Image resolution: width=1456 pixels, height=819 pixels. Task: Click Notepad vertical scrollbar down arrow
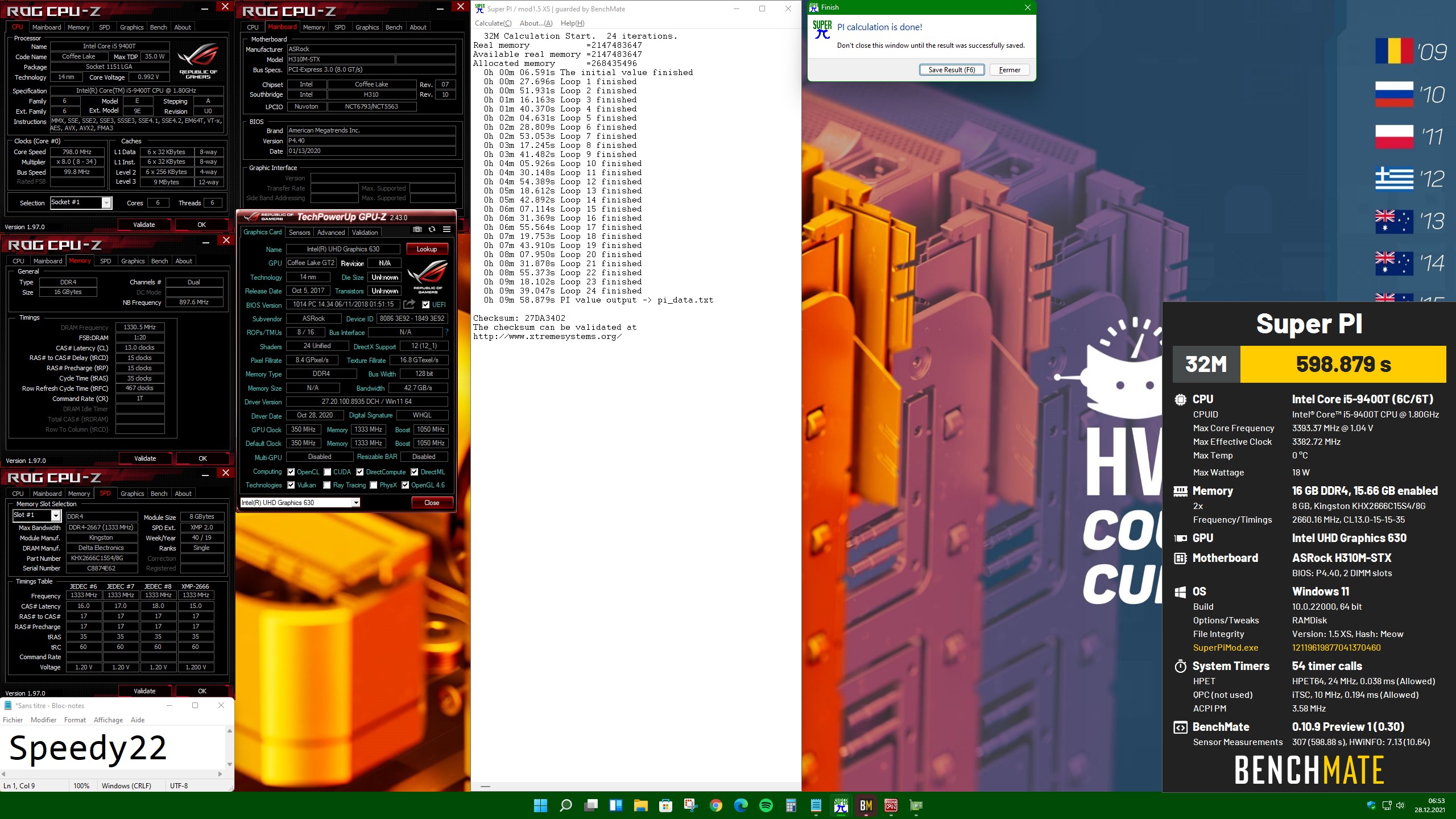(x=230, y=764)
